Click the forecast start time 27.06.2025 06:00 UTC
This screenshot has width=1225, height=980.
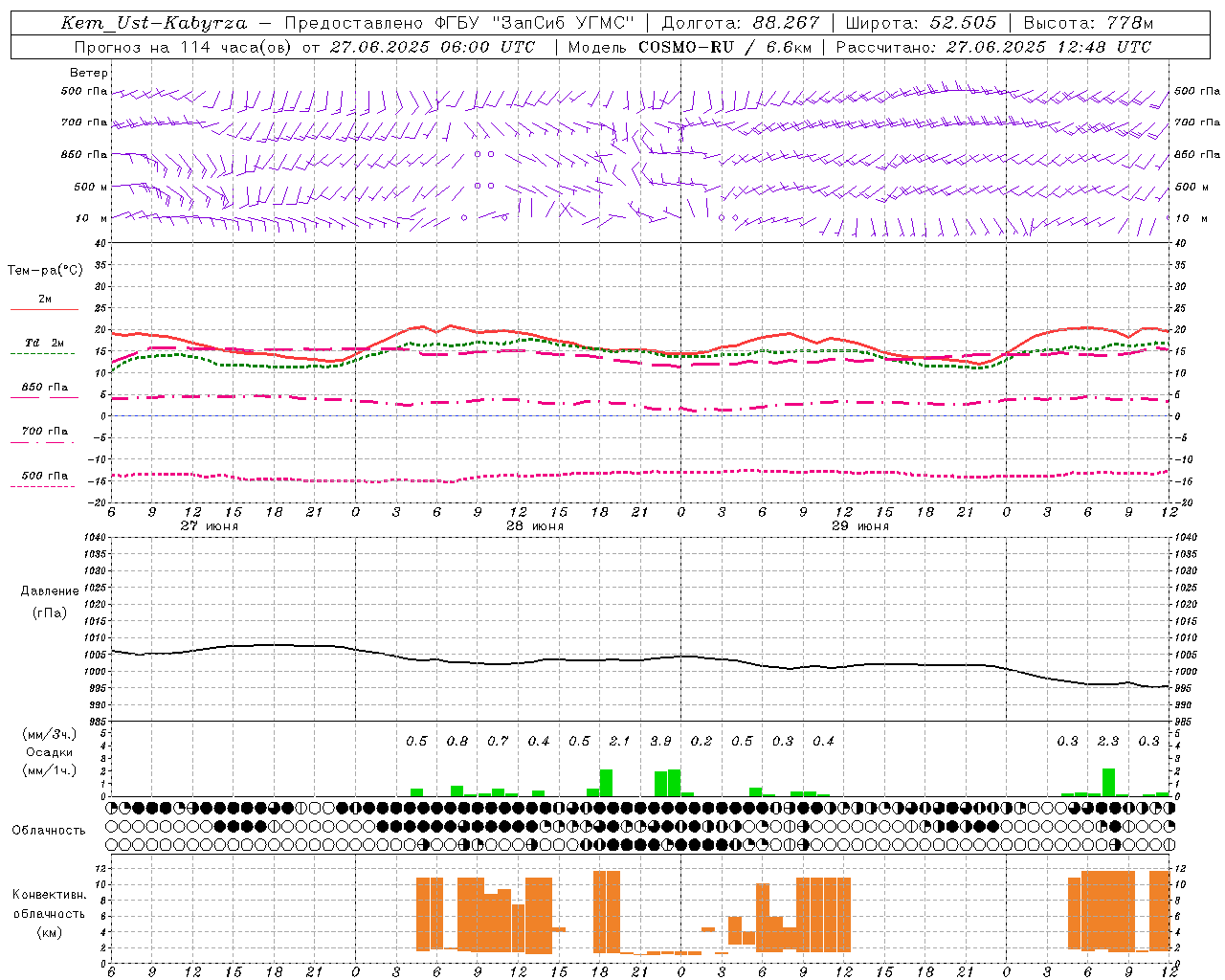(433, 47)
